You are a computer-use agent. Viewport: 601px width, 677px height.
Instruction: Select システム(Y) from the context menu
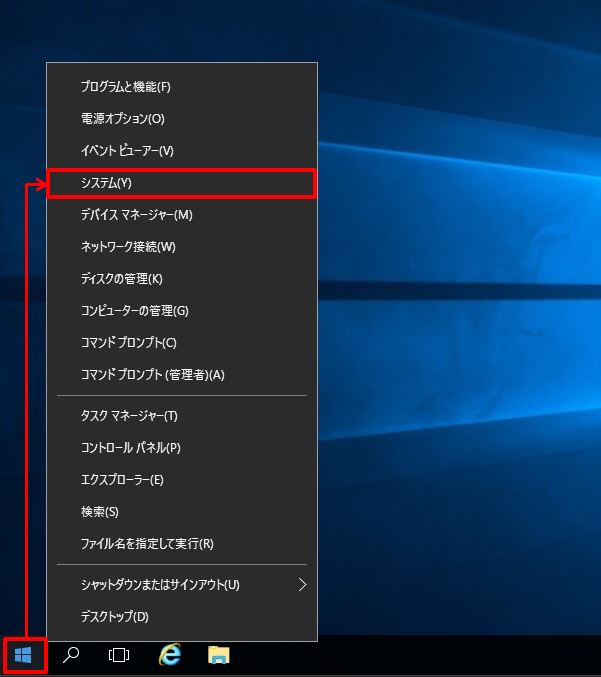click(x=182, y=183)
